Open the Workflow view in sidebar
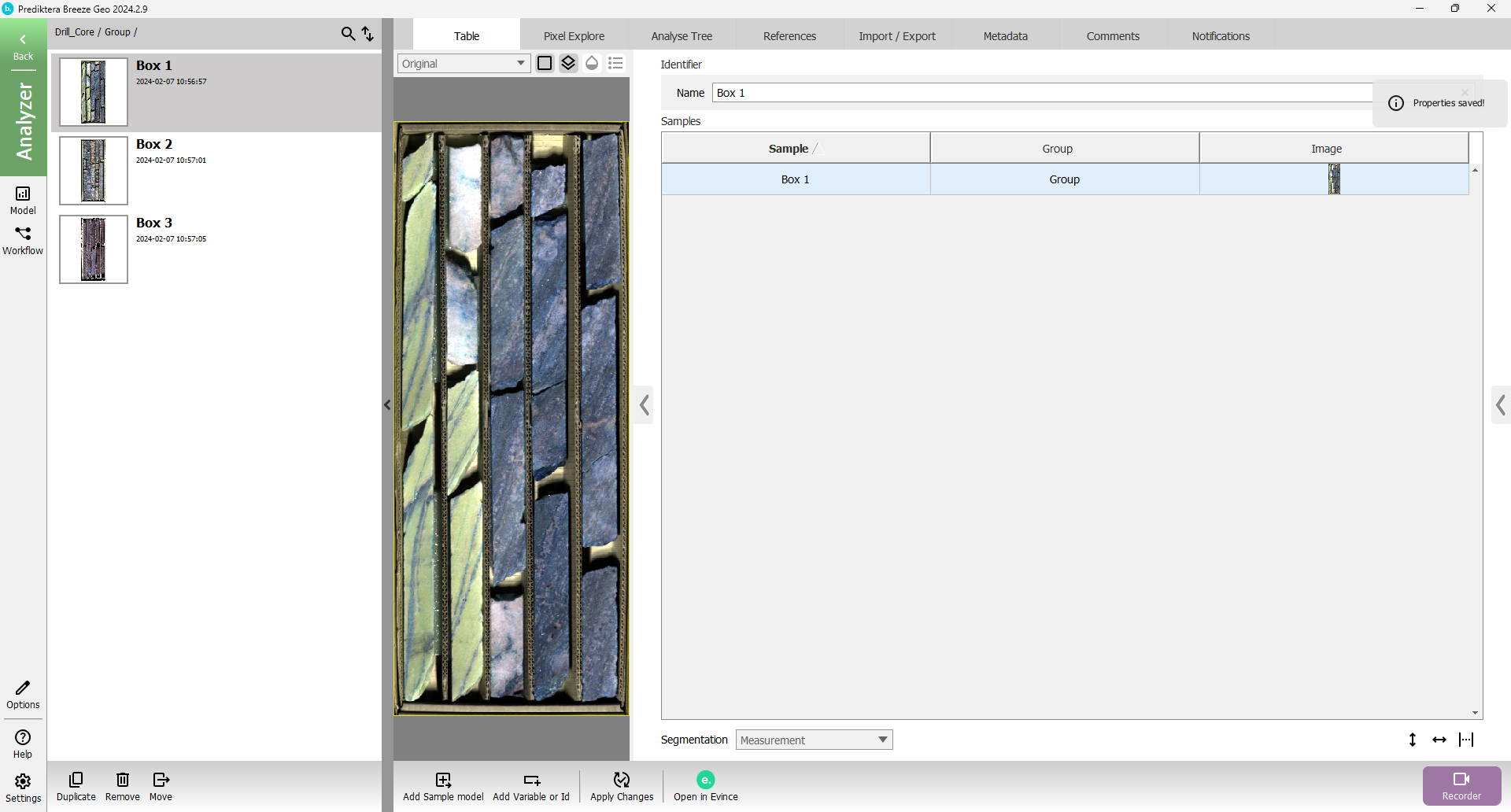 pos(23,240)
